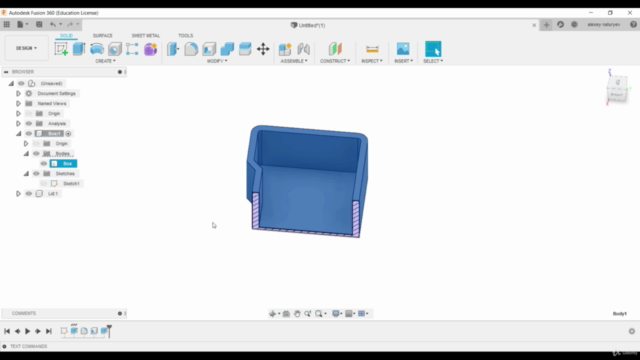Jump to timeline end

click(49, 331)
